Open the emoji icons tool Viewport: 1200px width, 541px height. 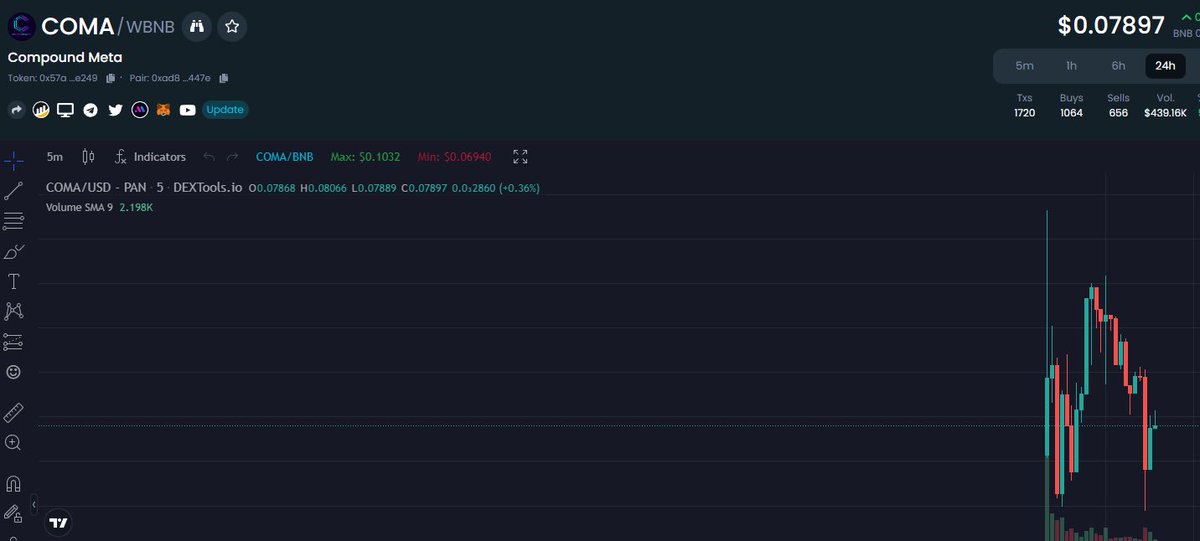coord(13,372)
